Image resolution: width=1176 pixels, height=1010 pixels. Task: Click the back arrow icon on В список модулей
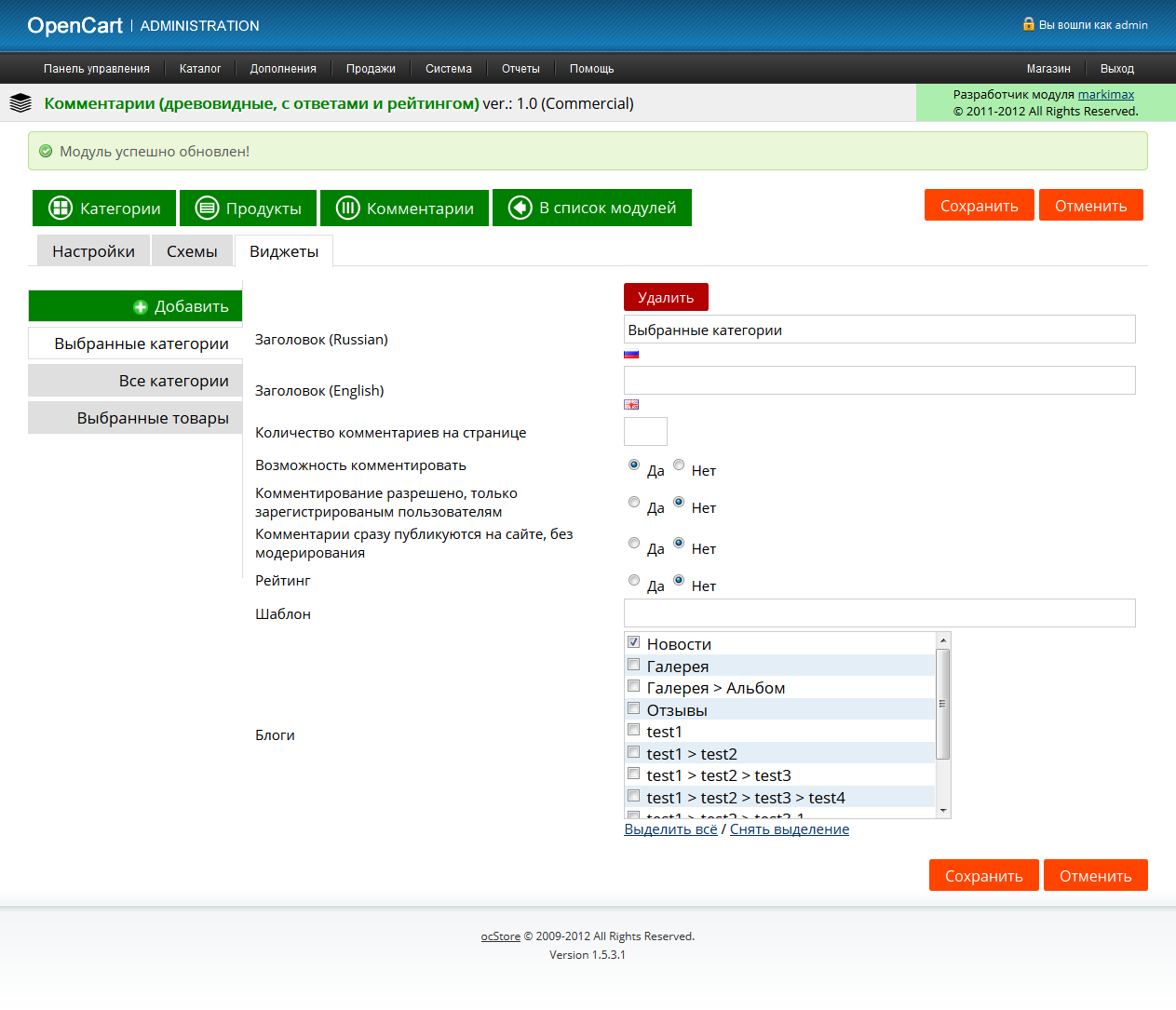520,208
